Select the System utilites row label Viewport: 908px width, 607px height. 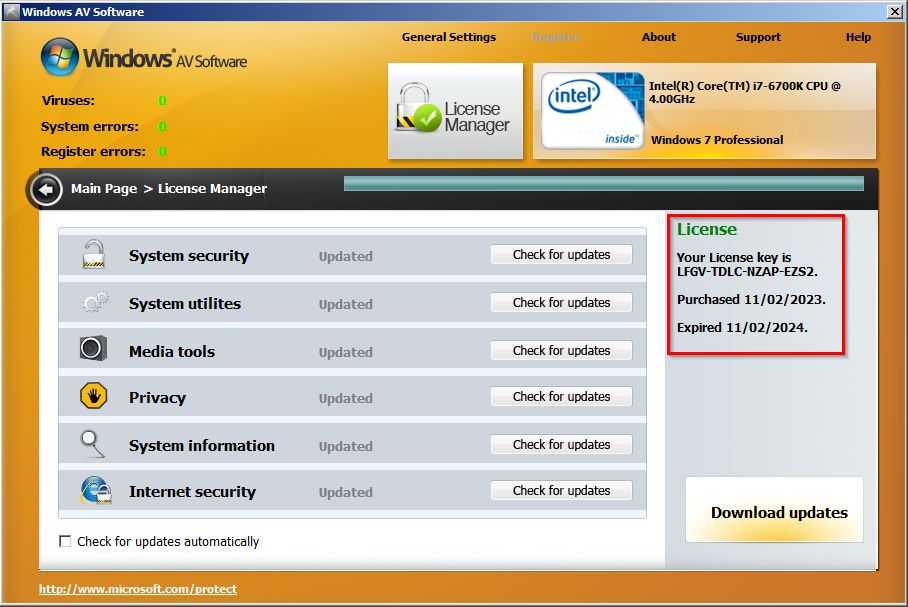(185, 304)
